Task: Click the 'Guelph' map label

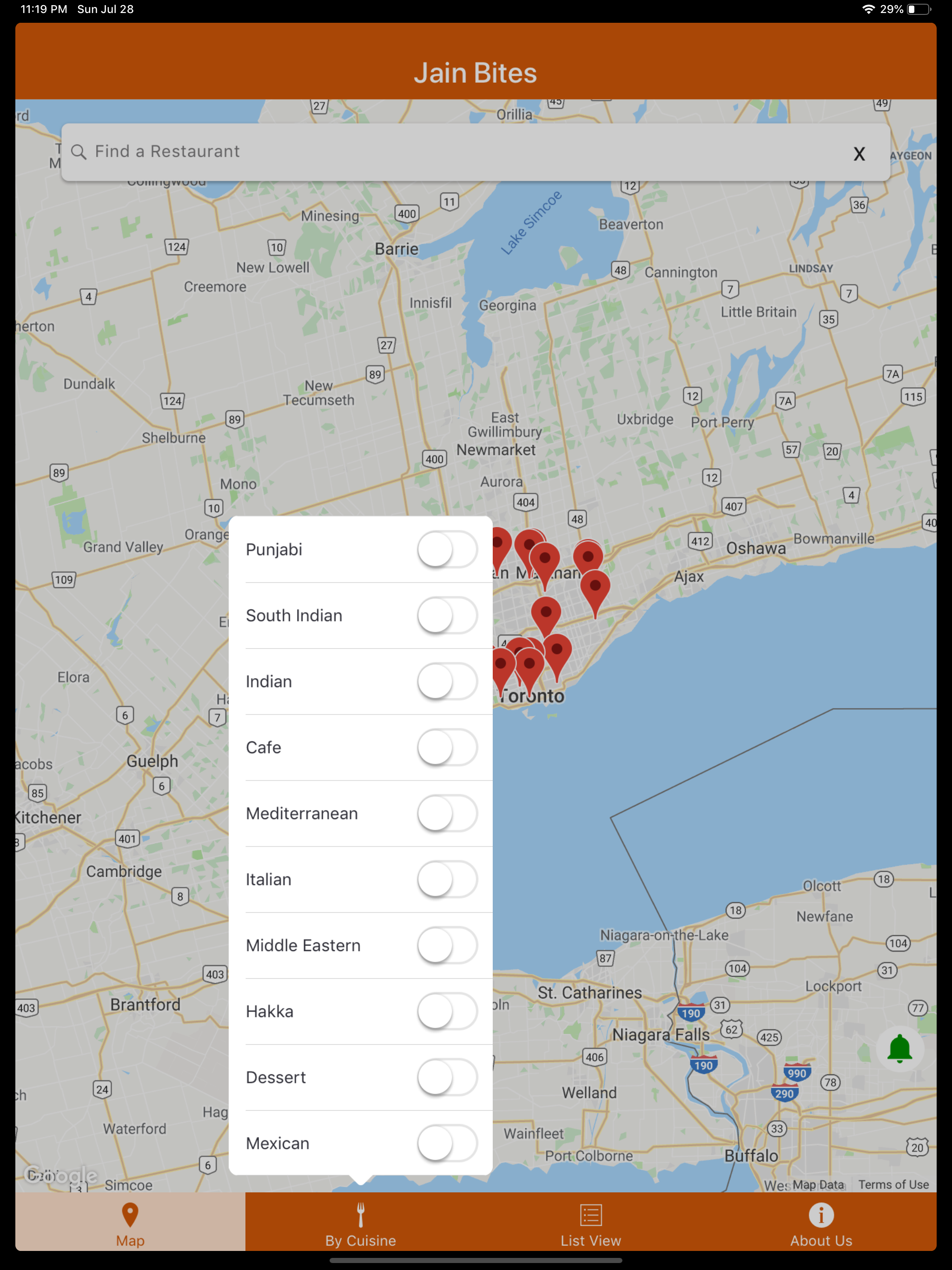Action: 152,761
